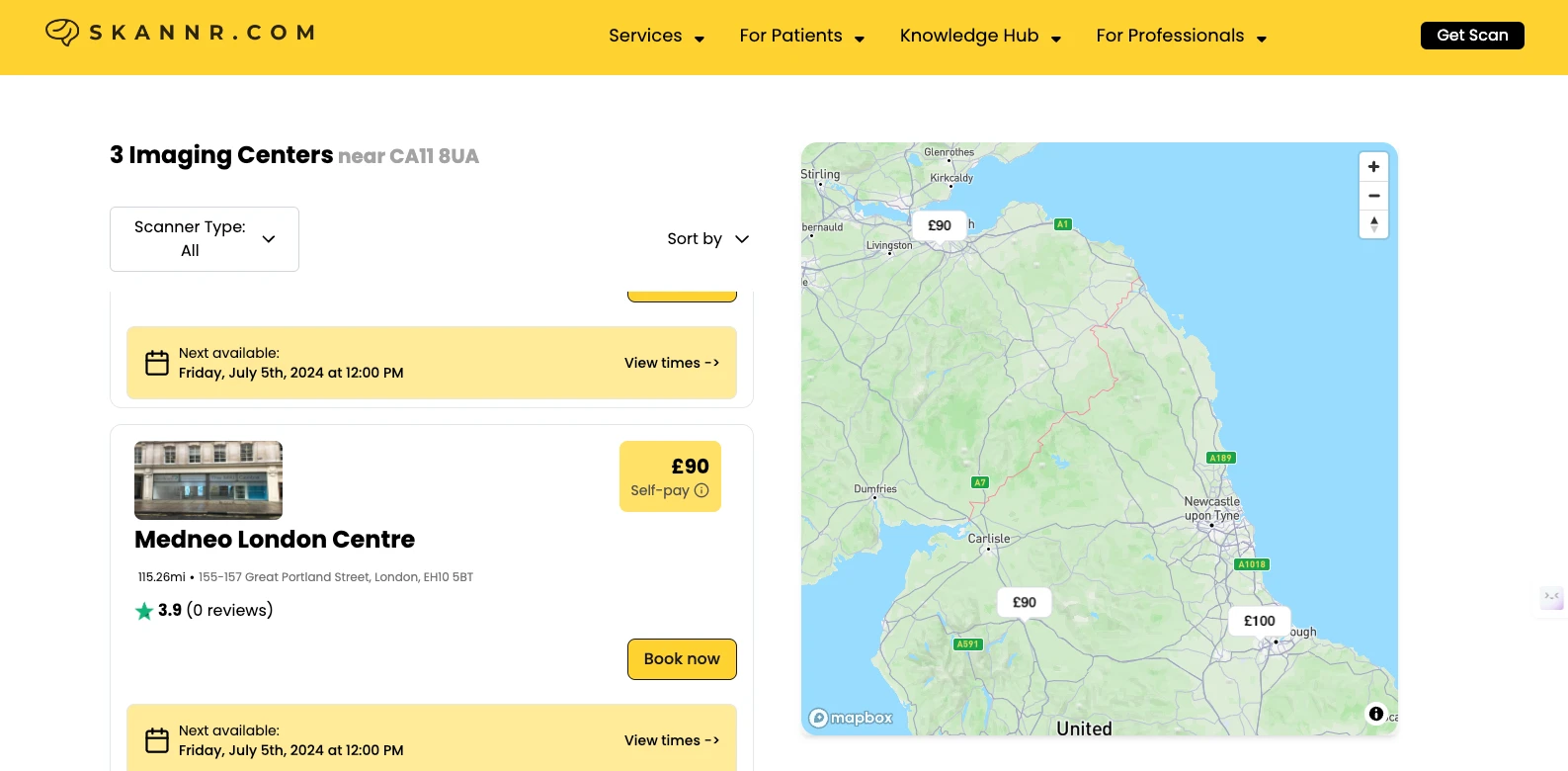View times under Medneo London Centre
This screenshot has height=771, width=1568.
672,740
